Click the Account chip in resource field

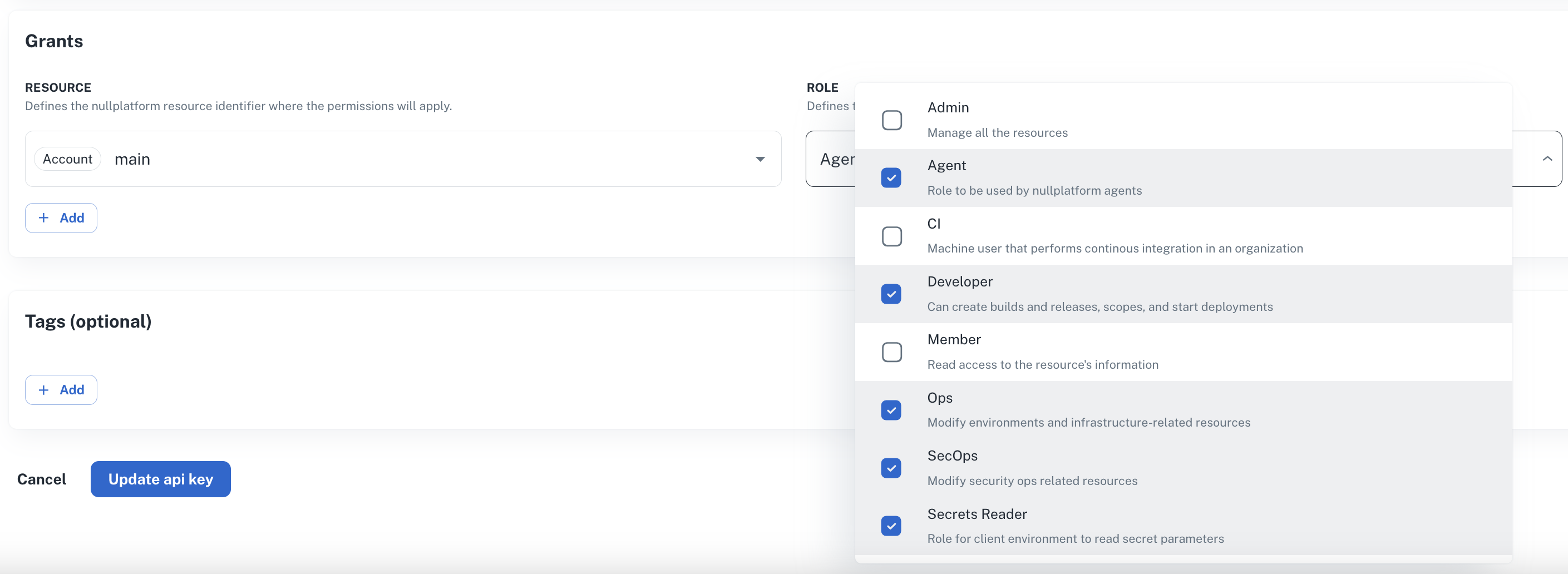67,159
